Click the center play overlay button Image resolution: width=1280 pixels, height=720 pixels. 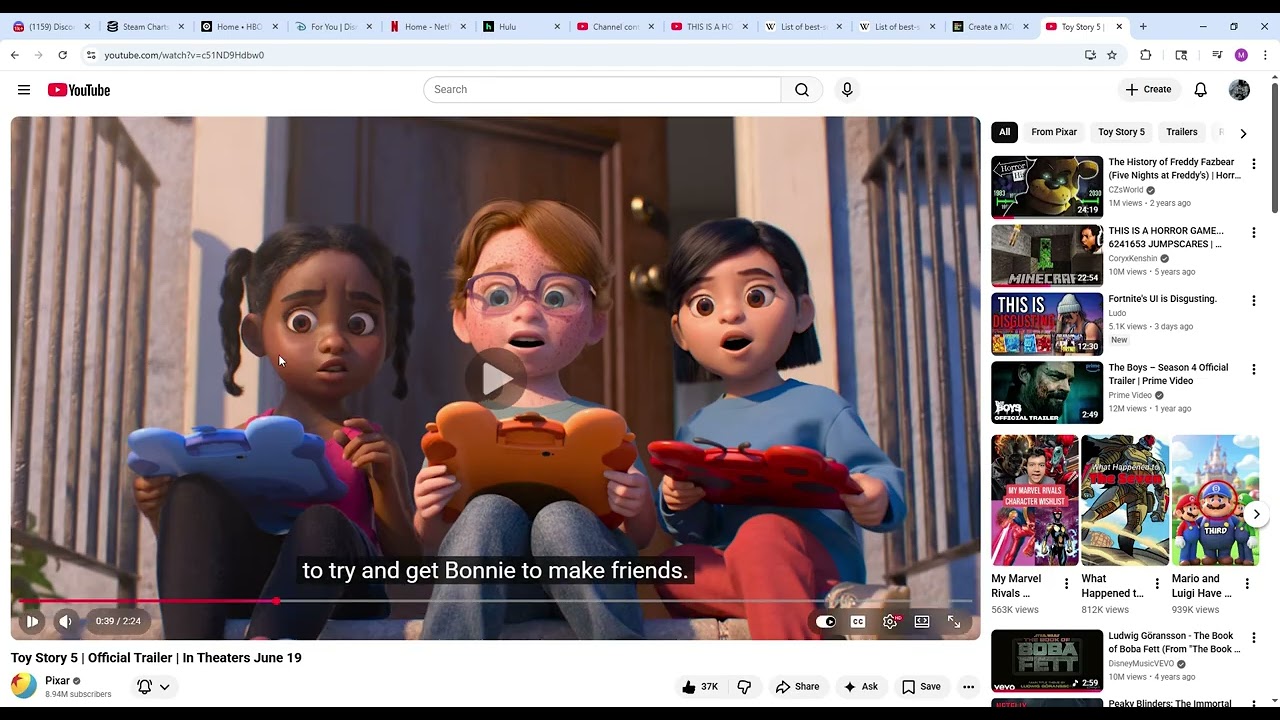[496, 378]
